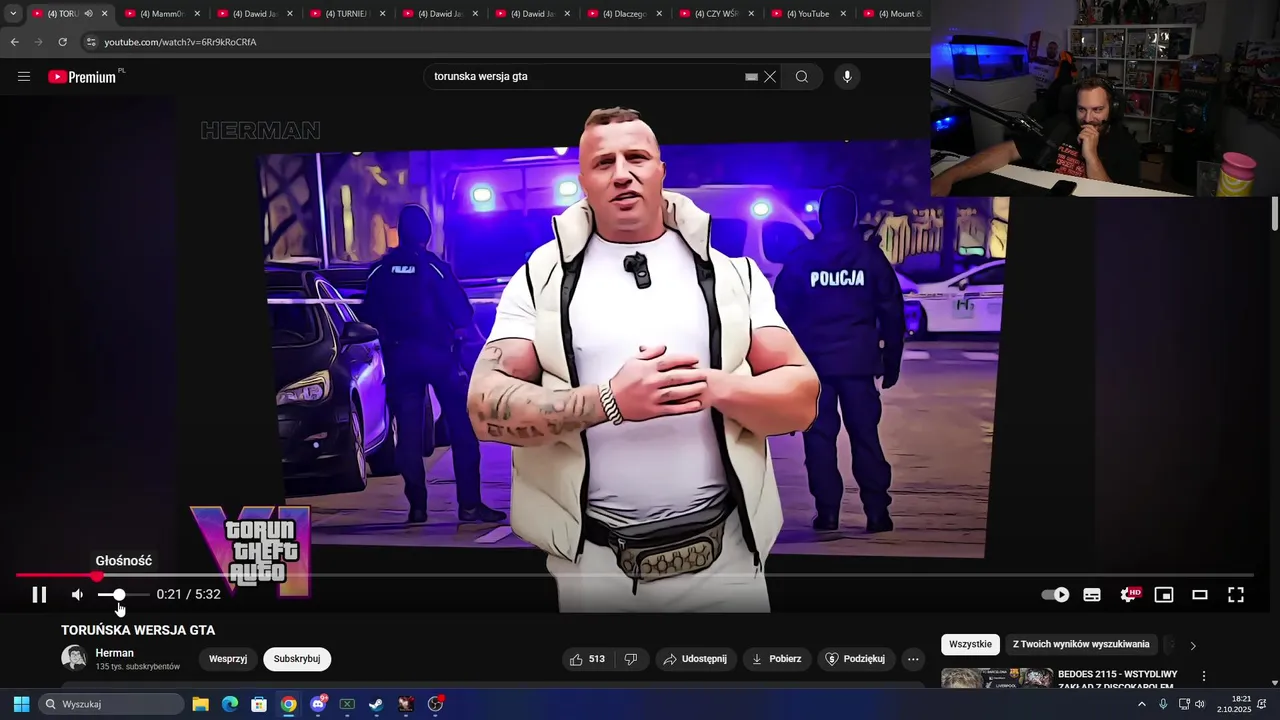The width and height of the screenshot is (1280, 720).
Task: Open the clock showing 18:21
Action: (1234, 704)
